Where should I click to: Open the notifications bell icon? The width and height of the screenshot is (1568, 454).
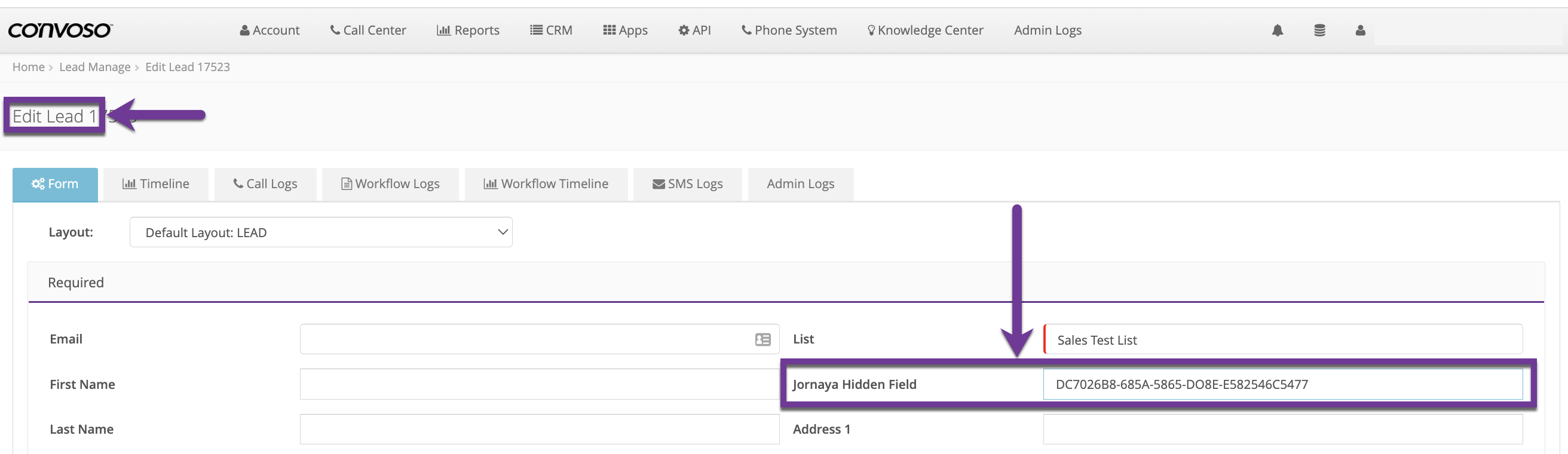(1277, 30)
